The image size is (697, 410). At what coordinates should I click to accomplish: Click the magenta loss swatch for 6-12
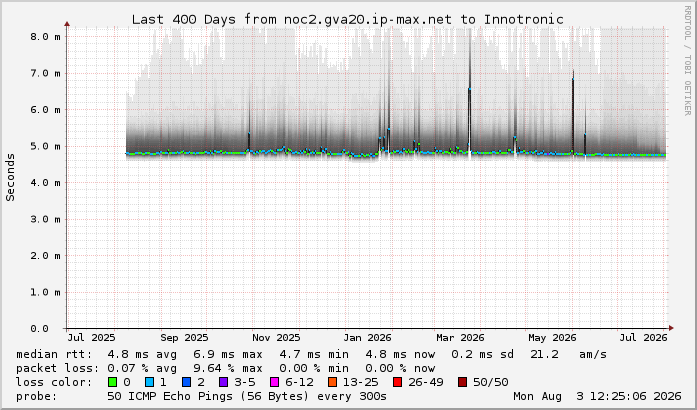tap(275, 382)
